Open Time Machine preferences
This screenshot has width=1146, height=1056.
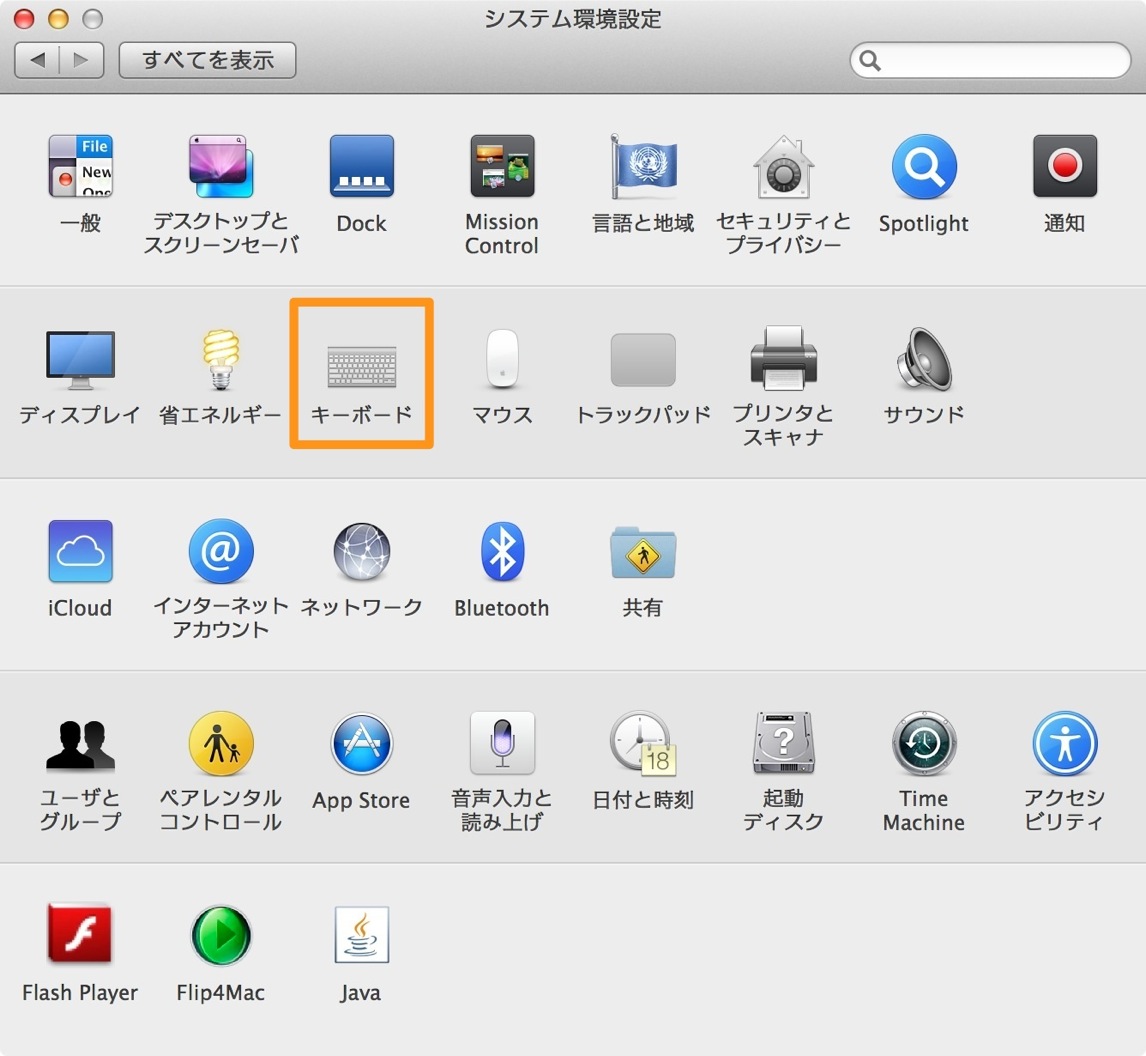coord(924,743)
